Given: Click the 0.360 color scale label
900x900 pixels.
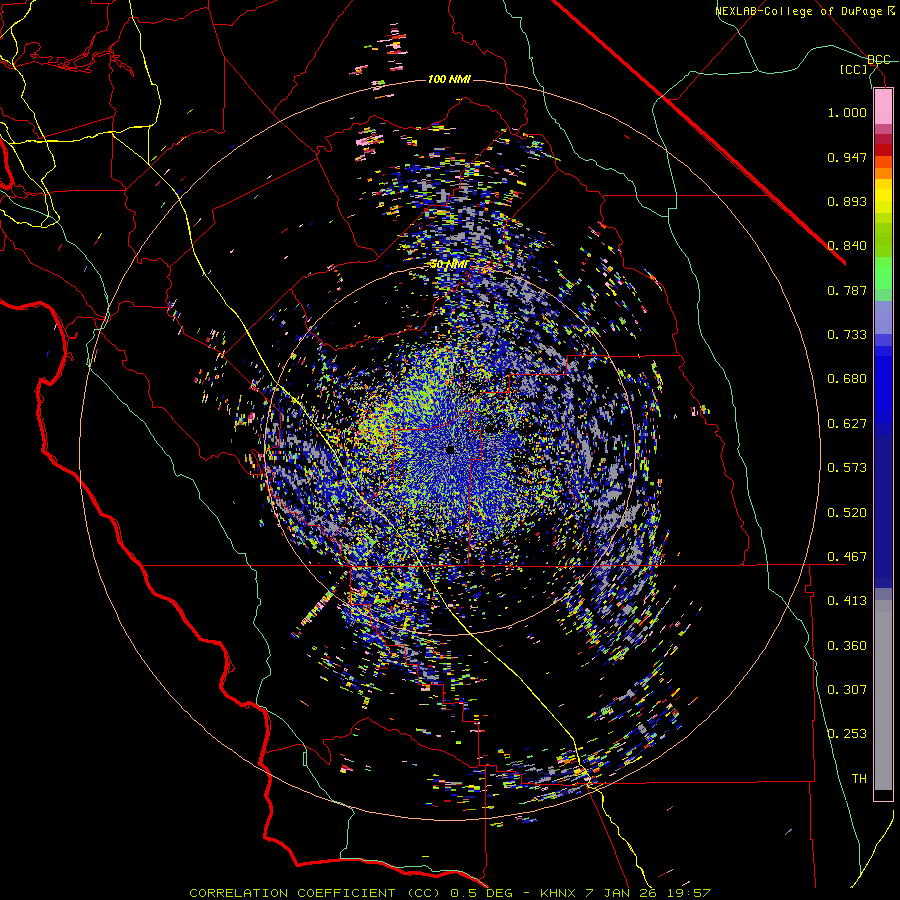Looking at the screenshot, I should (x=847, y=646).
